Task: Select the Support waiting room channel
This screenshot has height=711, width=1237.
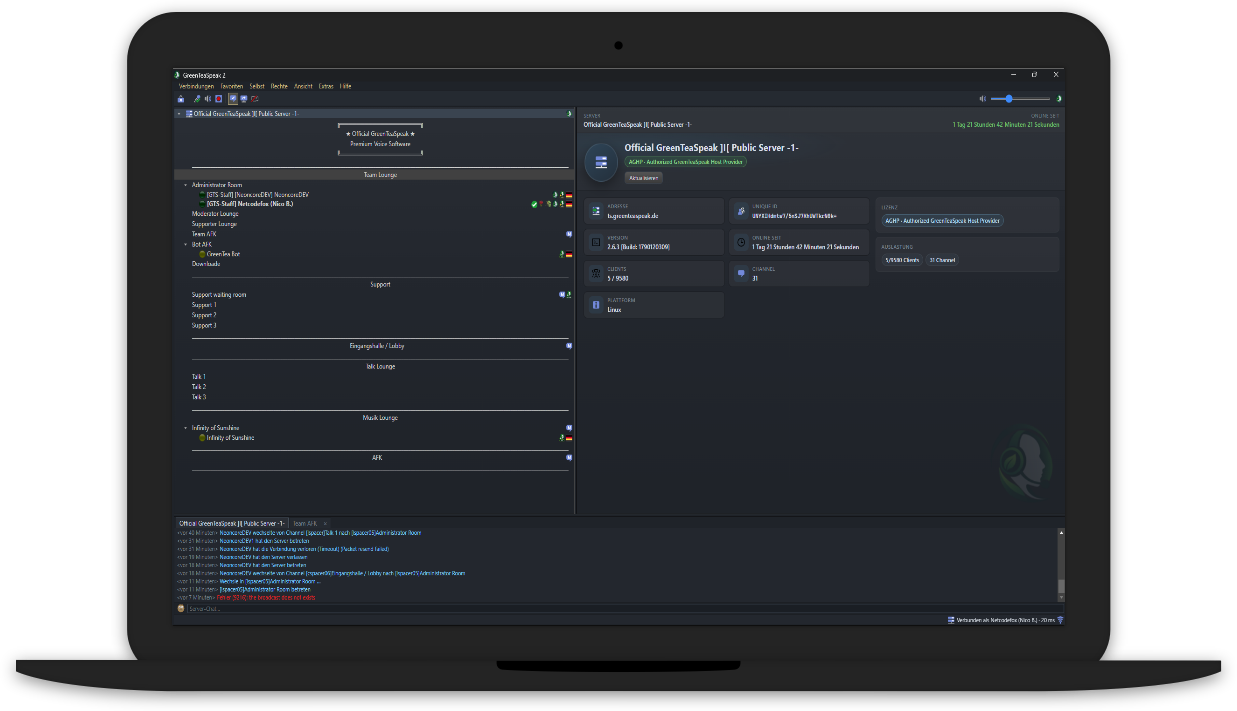Action: point(219,295)
